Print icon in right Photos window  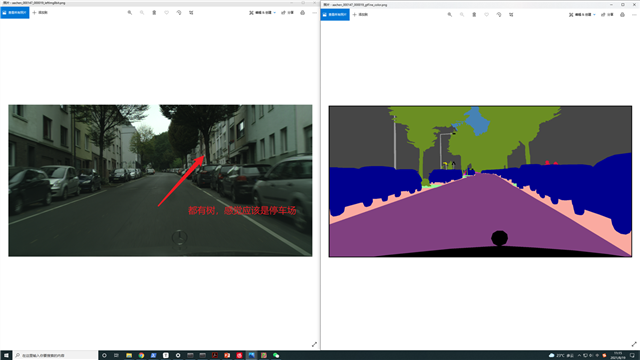[x=622, y=15]
